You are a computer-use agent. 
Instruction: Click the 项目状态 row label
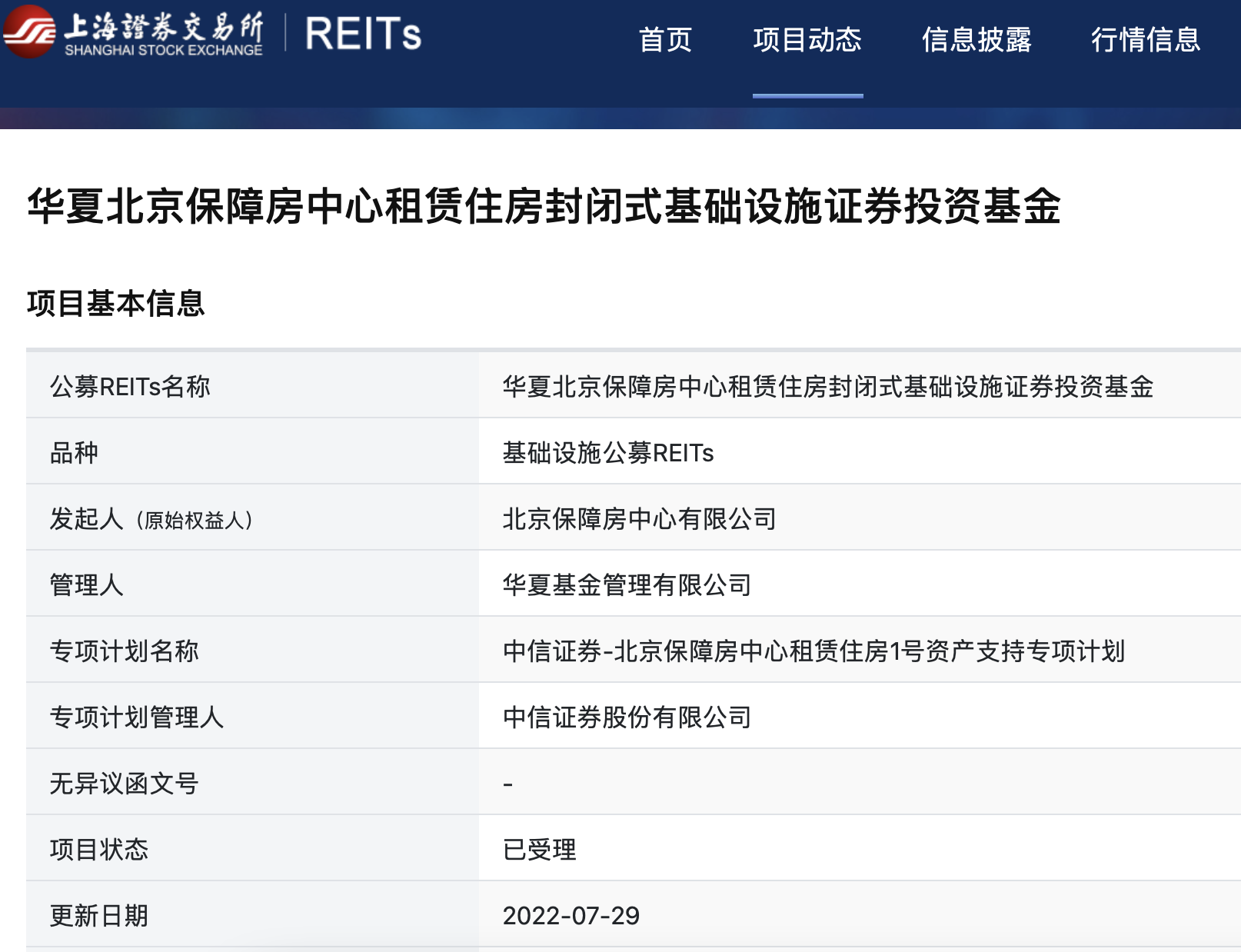[x=98, y=850]
